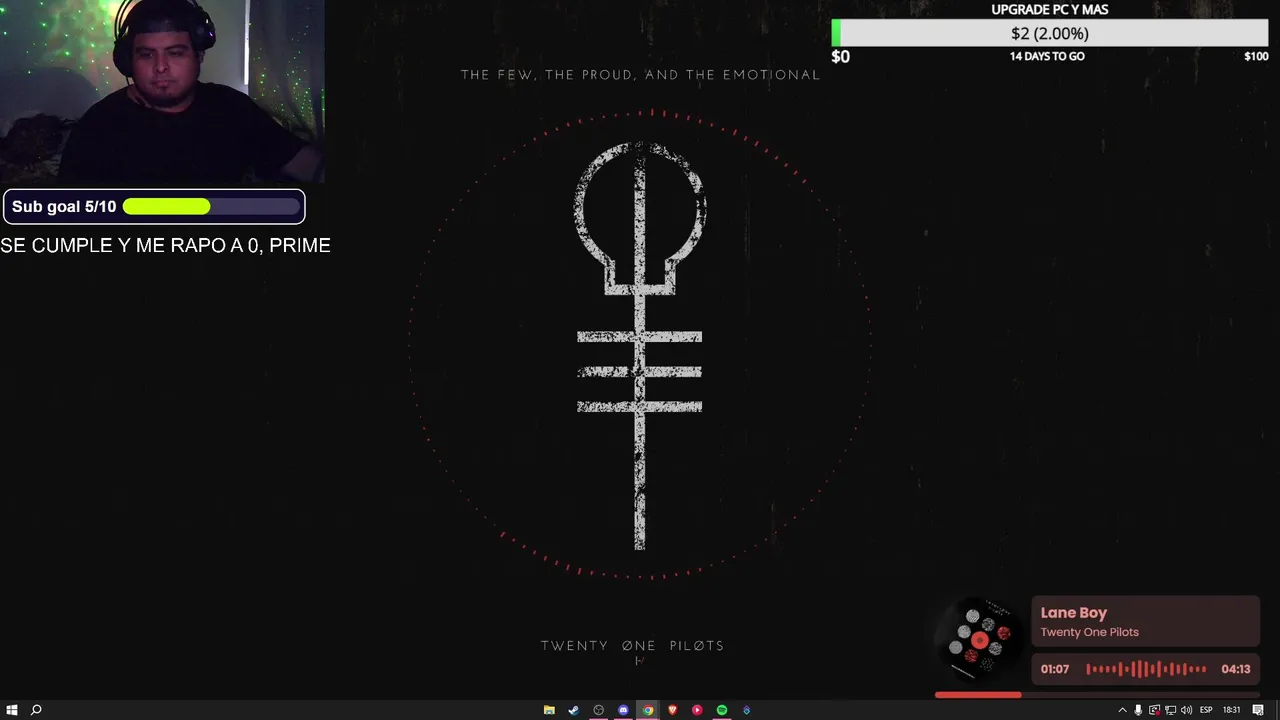1280x720 pixels.
Task: Switch the ESP input language
Action: click(x=1206, y=710)
